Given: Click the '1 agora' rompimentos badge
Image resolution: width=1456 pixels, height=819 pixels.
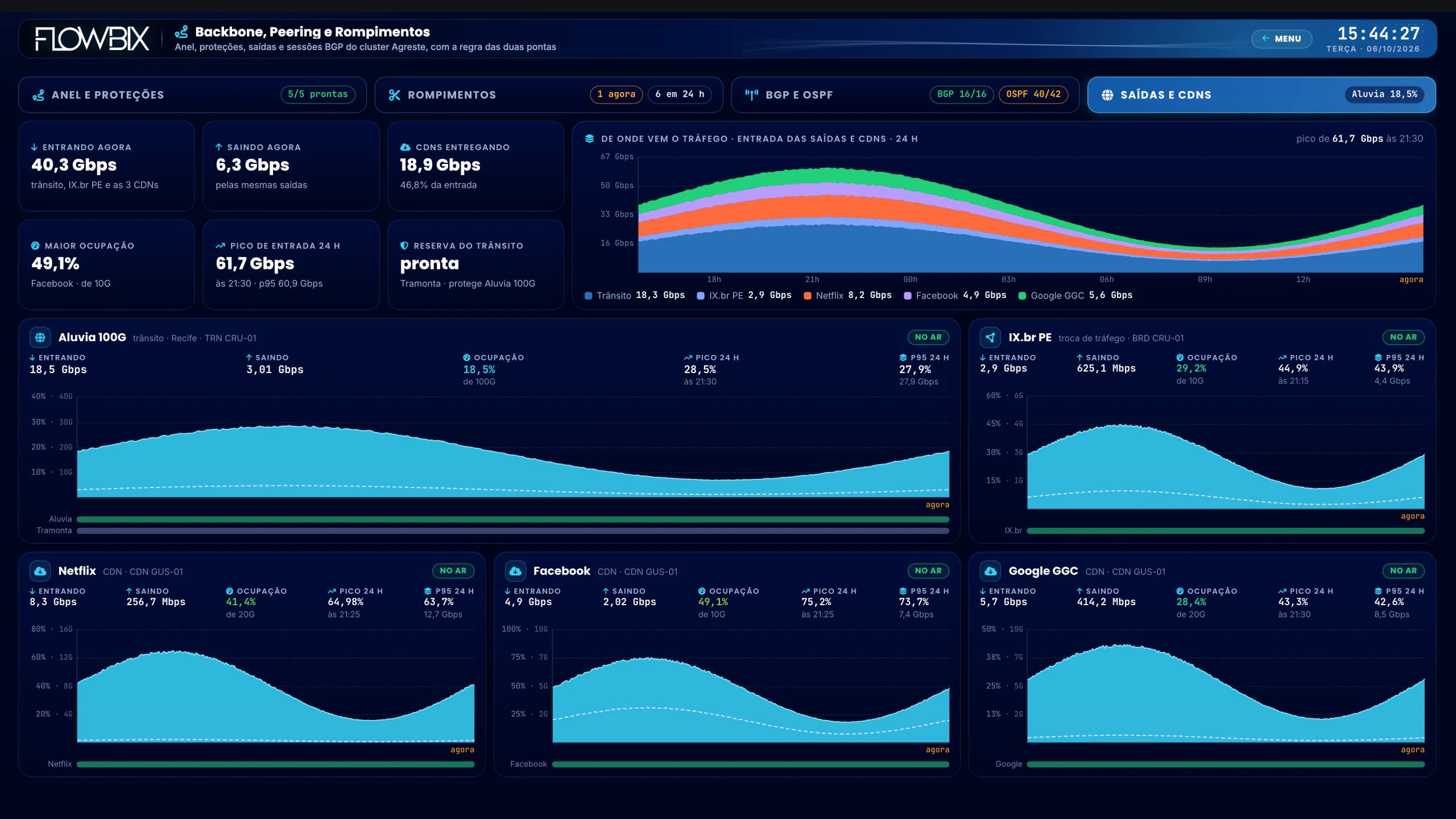Looking at the screenshot, I should [x=616, y=94].
